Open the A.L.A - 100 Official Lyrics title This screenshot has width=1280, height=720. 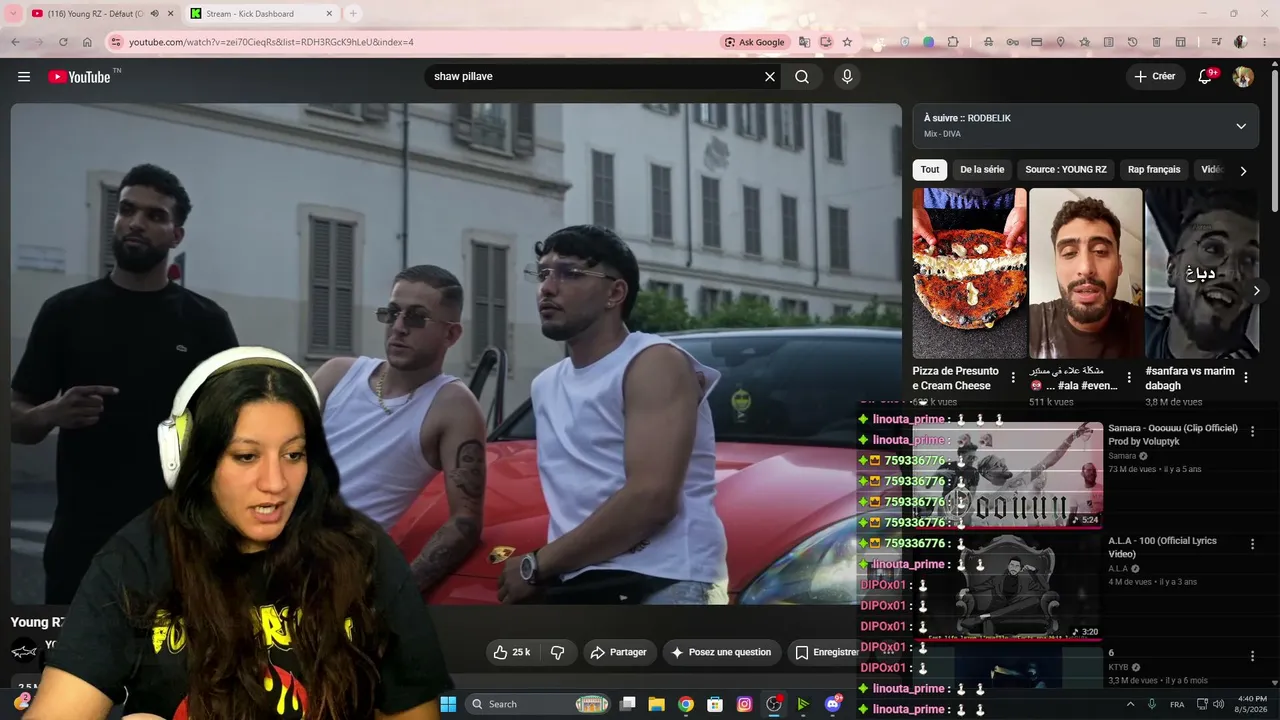(x=1163, y=547)
